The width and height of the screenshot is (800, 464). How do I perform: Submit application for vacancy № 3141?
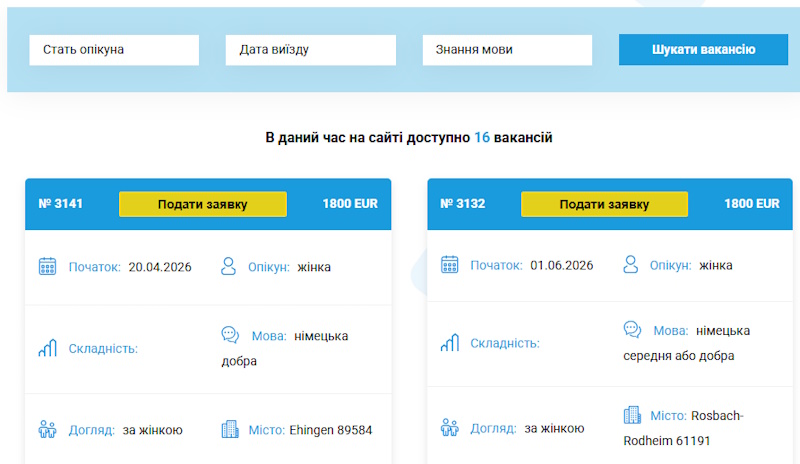point(202,204)
